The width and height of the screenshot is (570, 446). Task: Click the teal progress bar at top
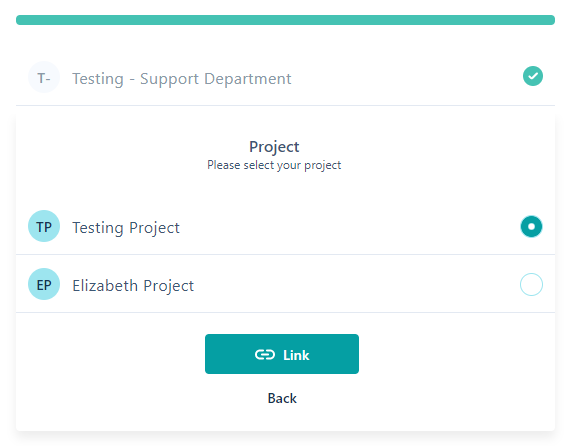pos(285,20)
